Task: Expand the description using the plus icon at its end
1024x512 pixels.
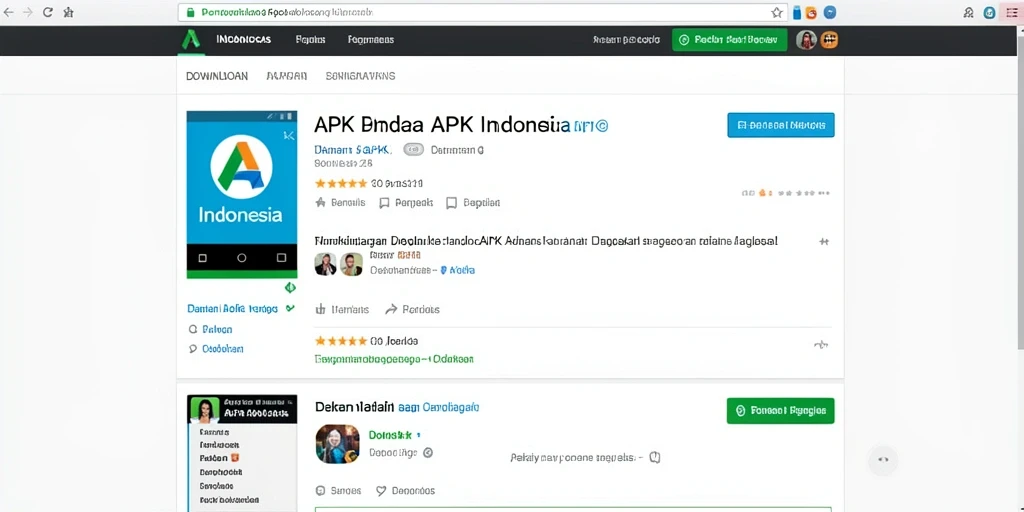Action: [824, 242]
